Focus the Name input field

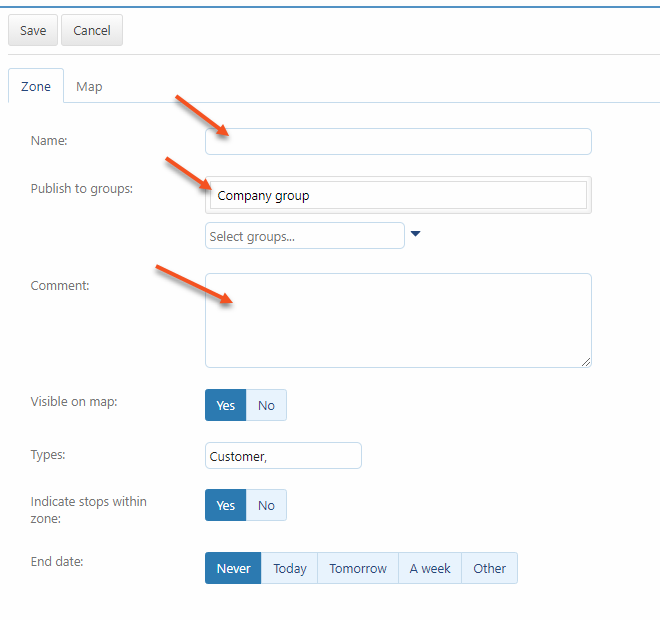(x=398, y=141)
